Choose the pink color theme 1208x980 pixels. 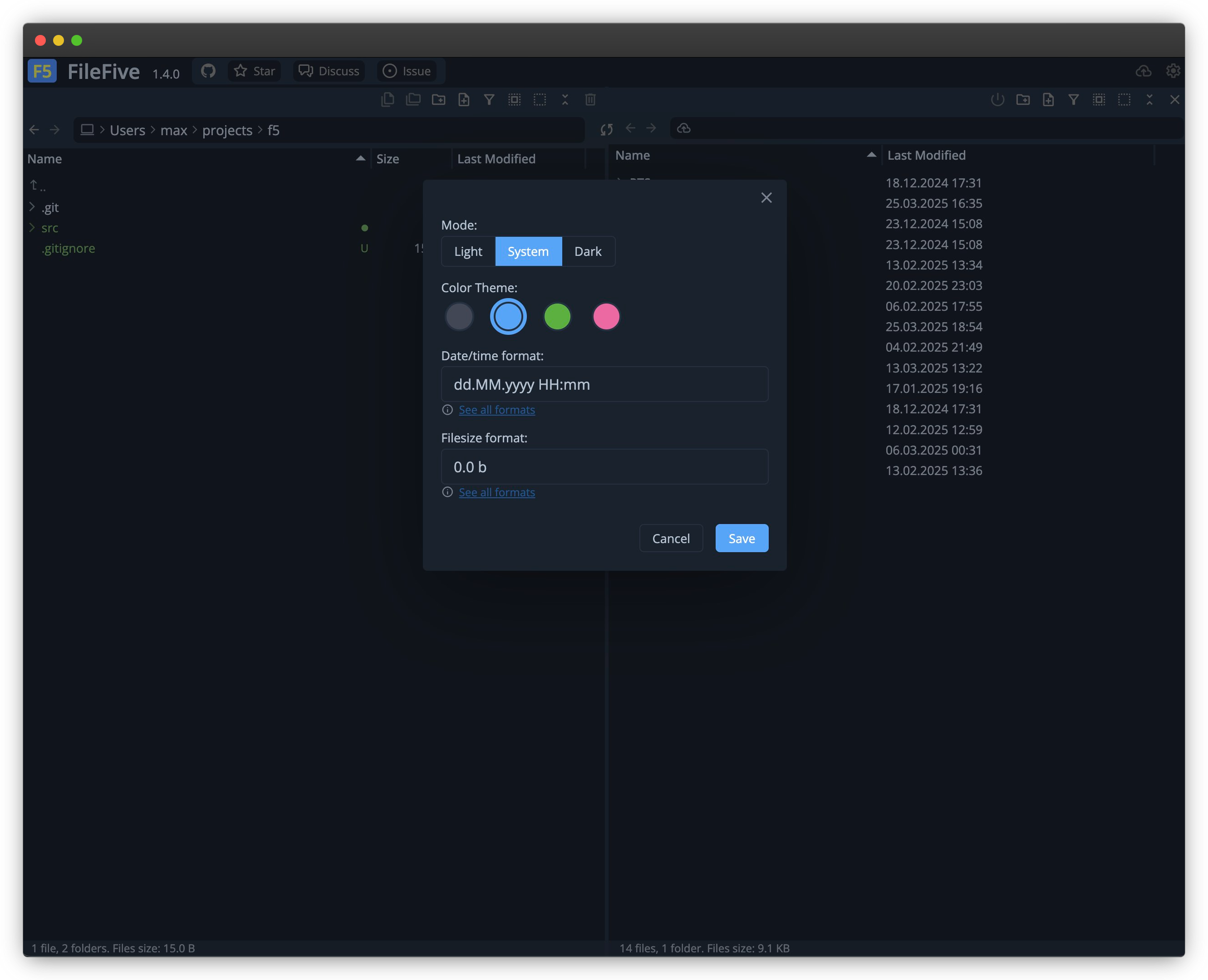[x=606, y=316]
